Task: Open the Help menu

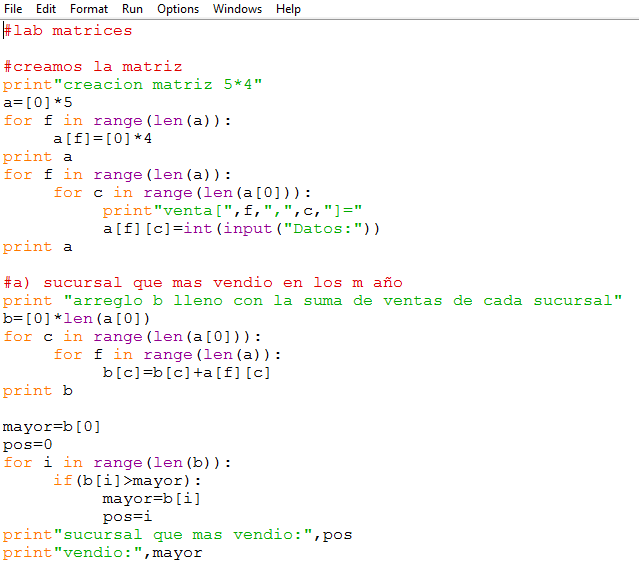Action: [x=288, y=9]
